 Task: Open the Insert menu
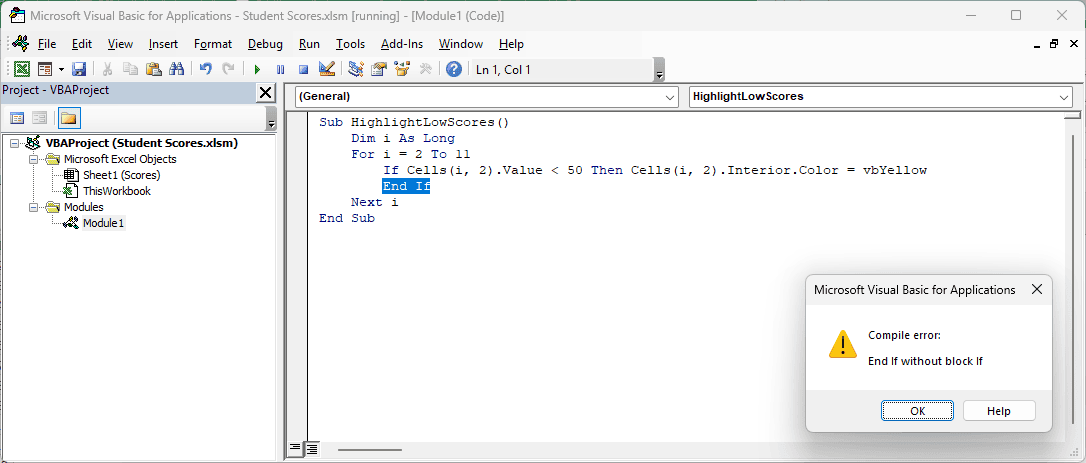pyautogui.click(x=163, y=44)
